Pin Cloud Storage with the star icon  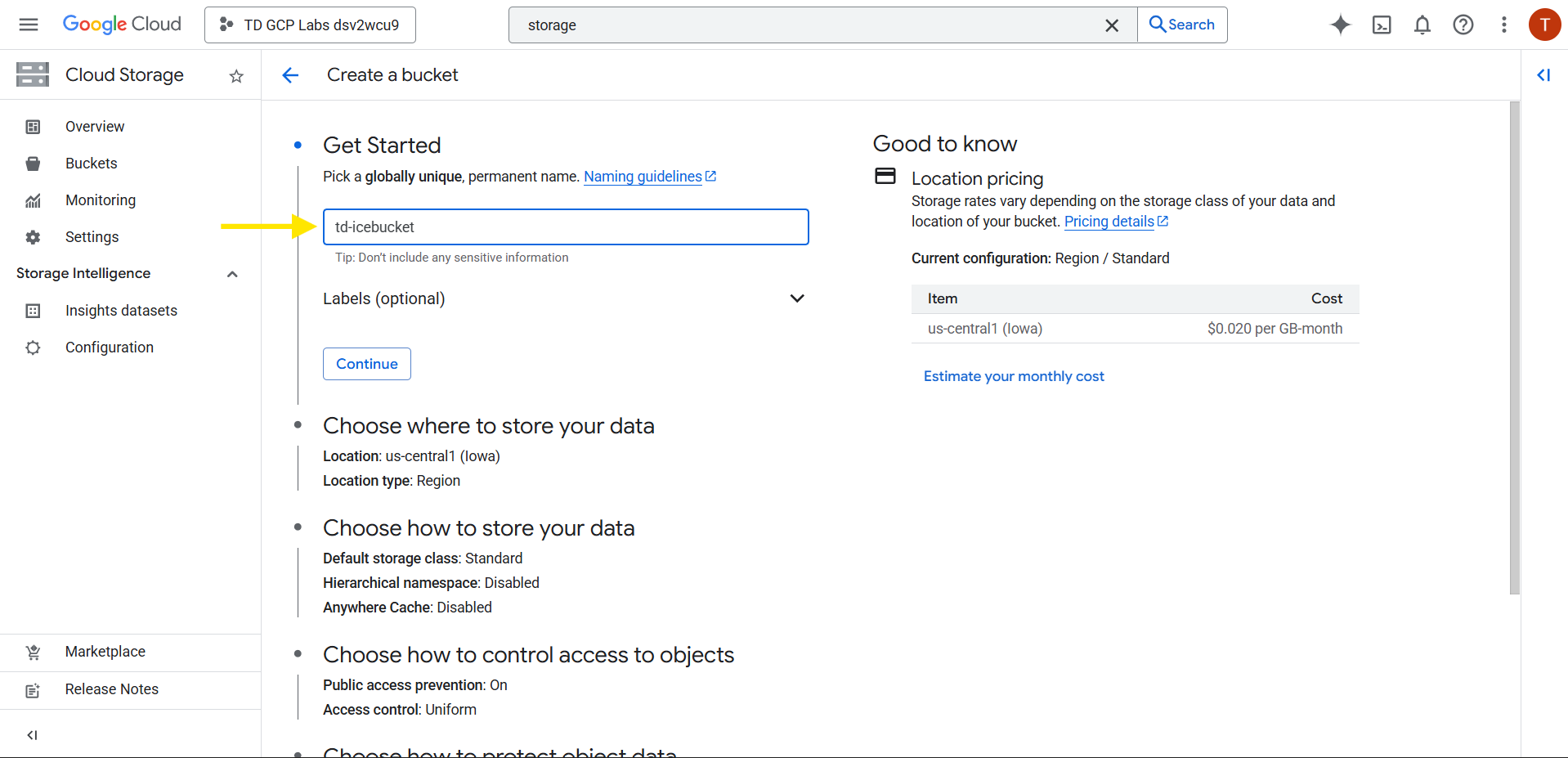(236, 76)
